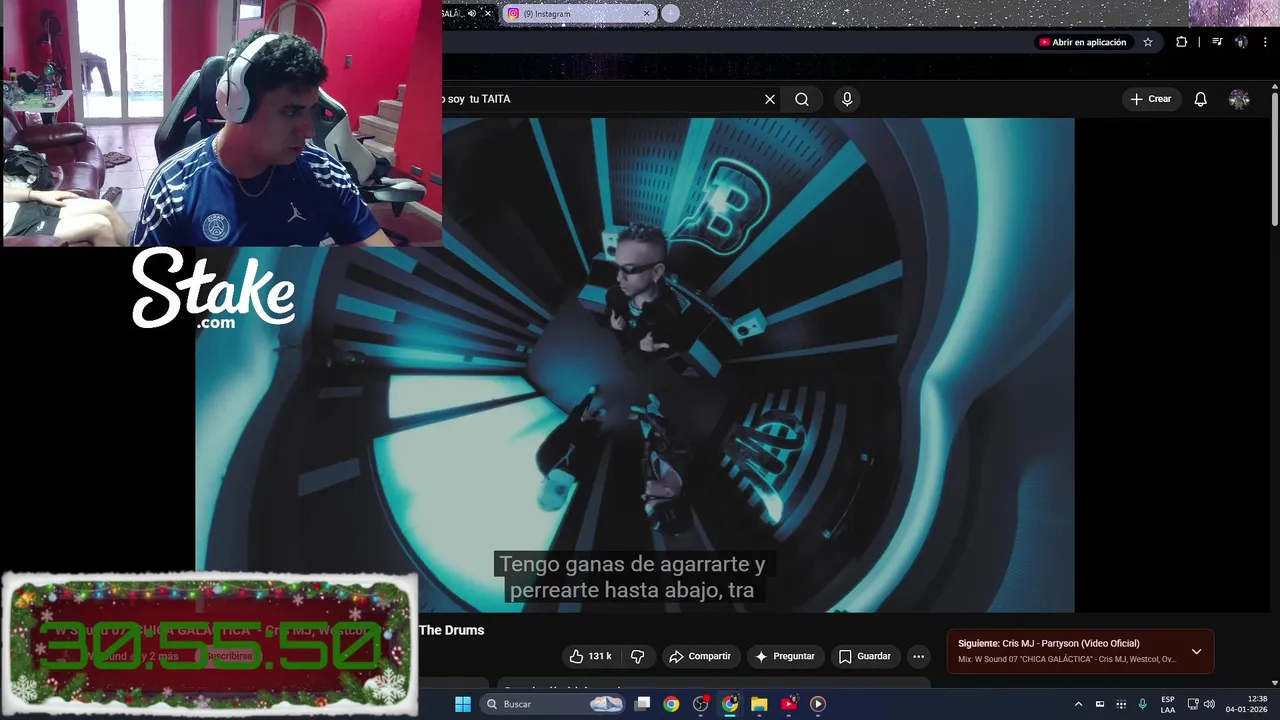Mute the playing YouTube tab audio

[472, 13]
